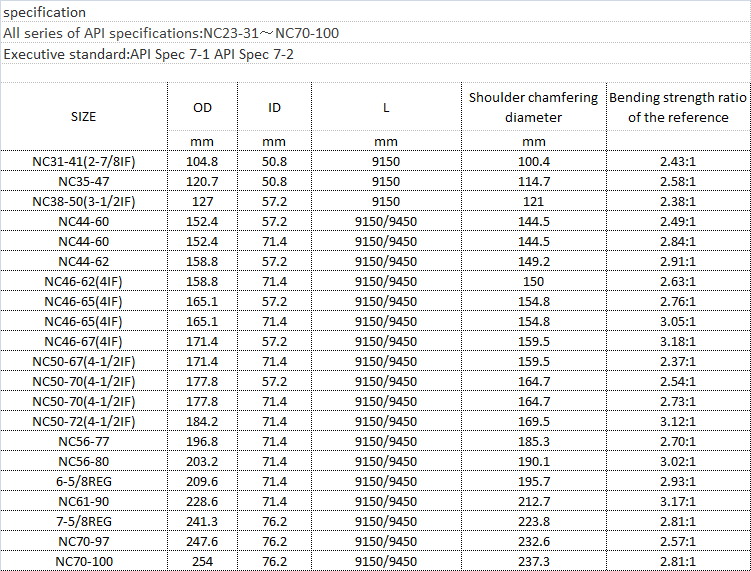Click the 6-5/8REG size cell
751x571 pixels.
(84, 481)
